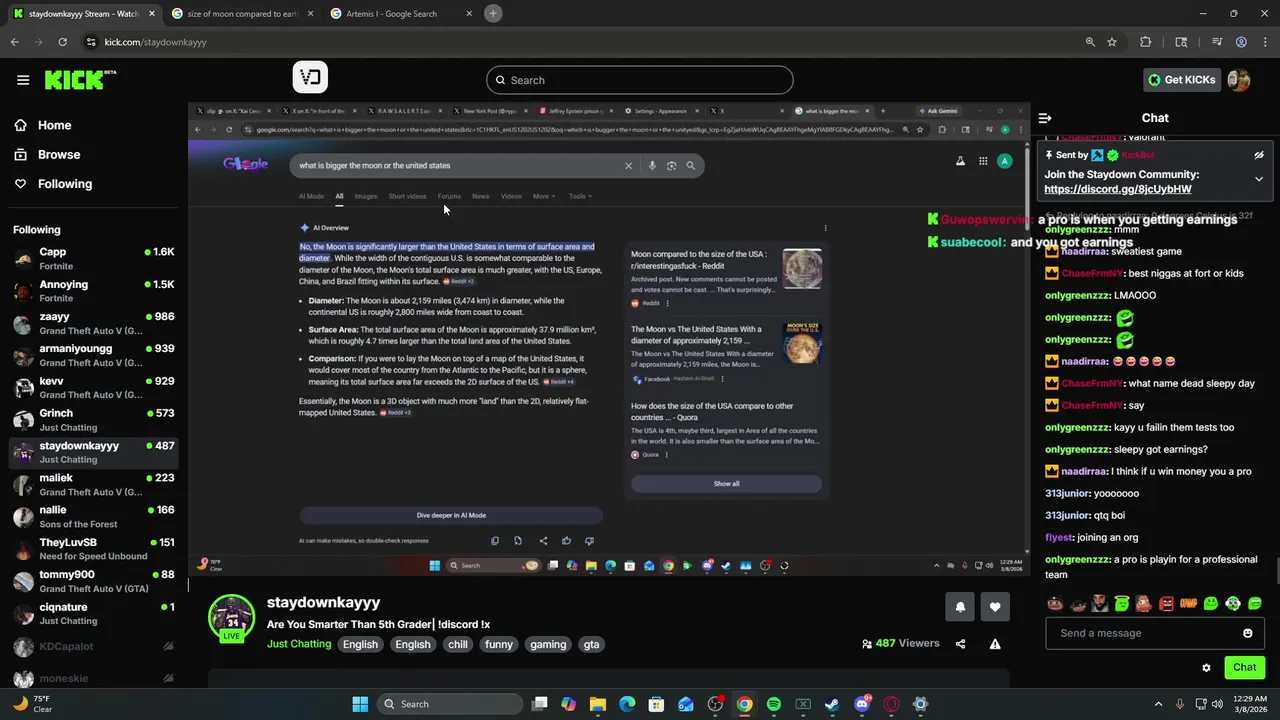Screen dimensions: 1280x720
Task: Click the Kick logo
Action: [80, 80]
